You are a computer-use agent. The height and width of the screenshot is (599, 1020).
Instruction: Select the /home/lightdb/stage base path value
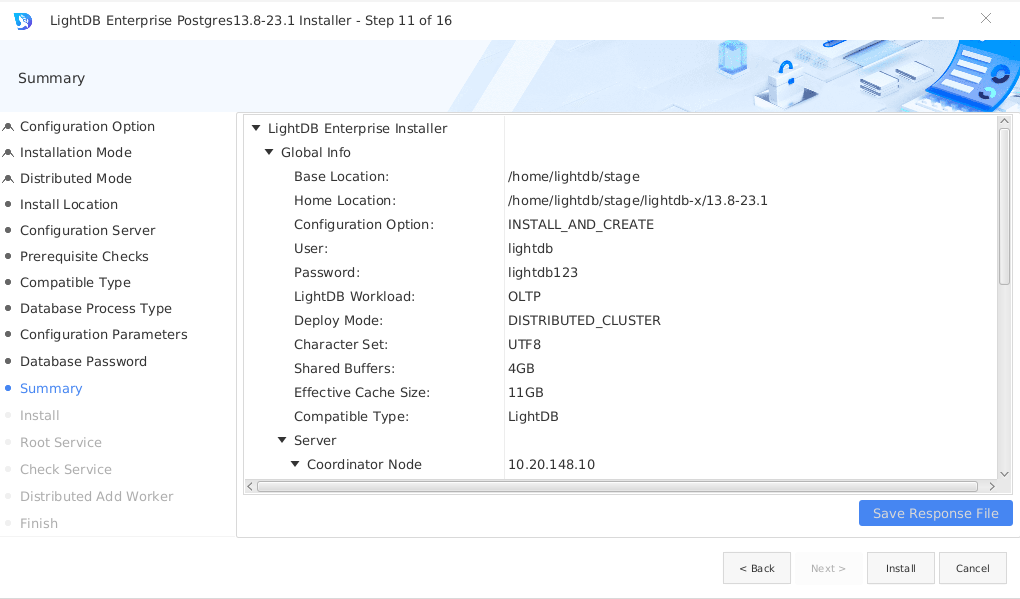(574, 176)
